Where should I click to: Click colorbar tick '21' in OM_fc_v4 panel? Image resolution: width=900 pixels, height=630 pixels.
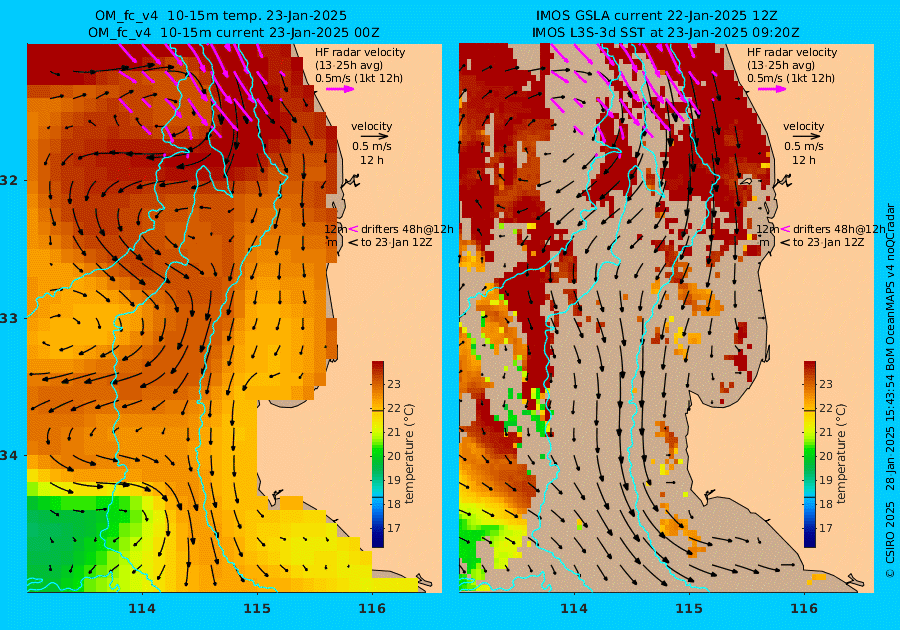[x=394, y=432]
